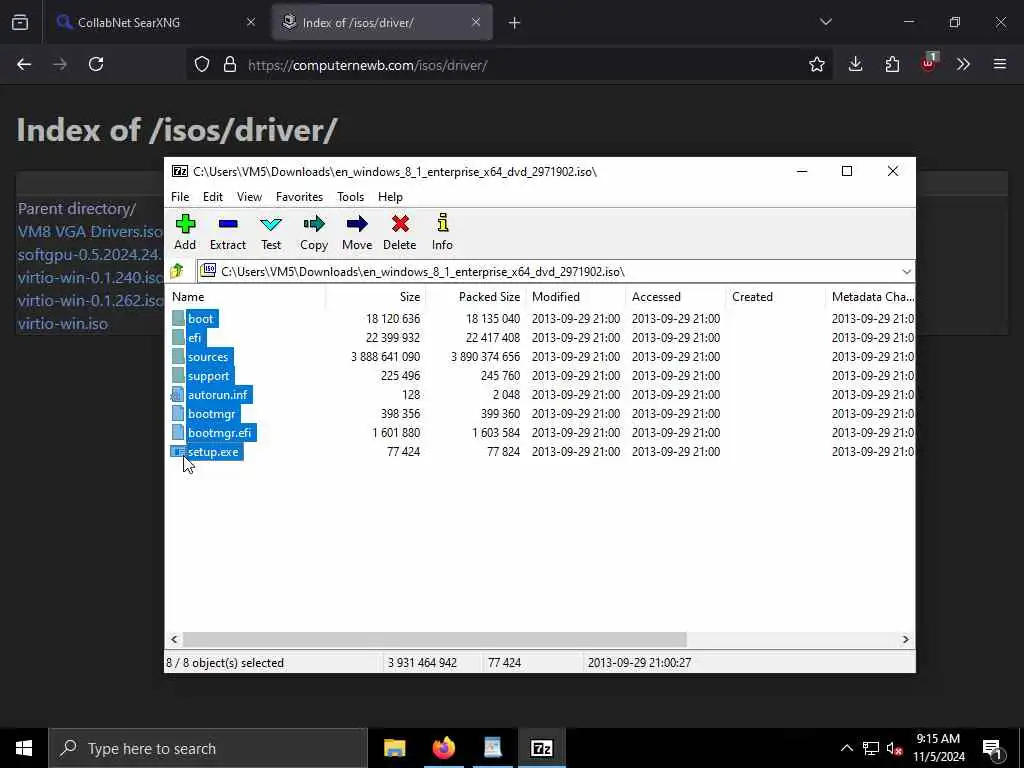This screenshot has height=768, width=1024.
Task: Sort by Name column header
Action: tap(245, 296)
